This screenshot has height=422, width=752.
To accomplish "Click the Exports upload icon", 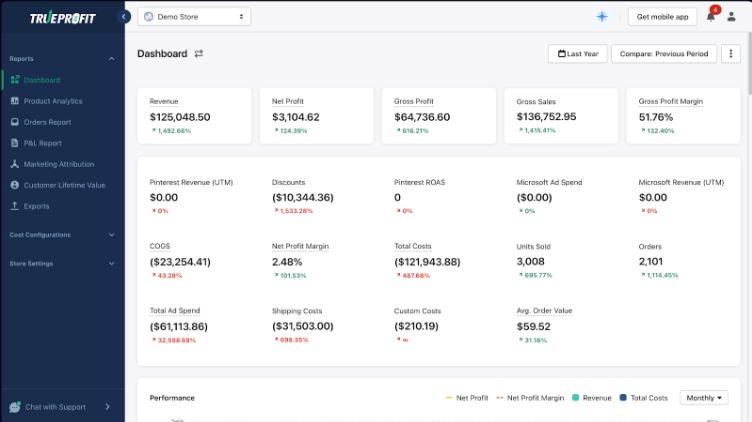I will tap(15, 206).
